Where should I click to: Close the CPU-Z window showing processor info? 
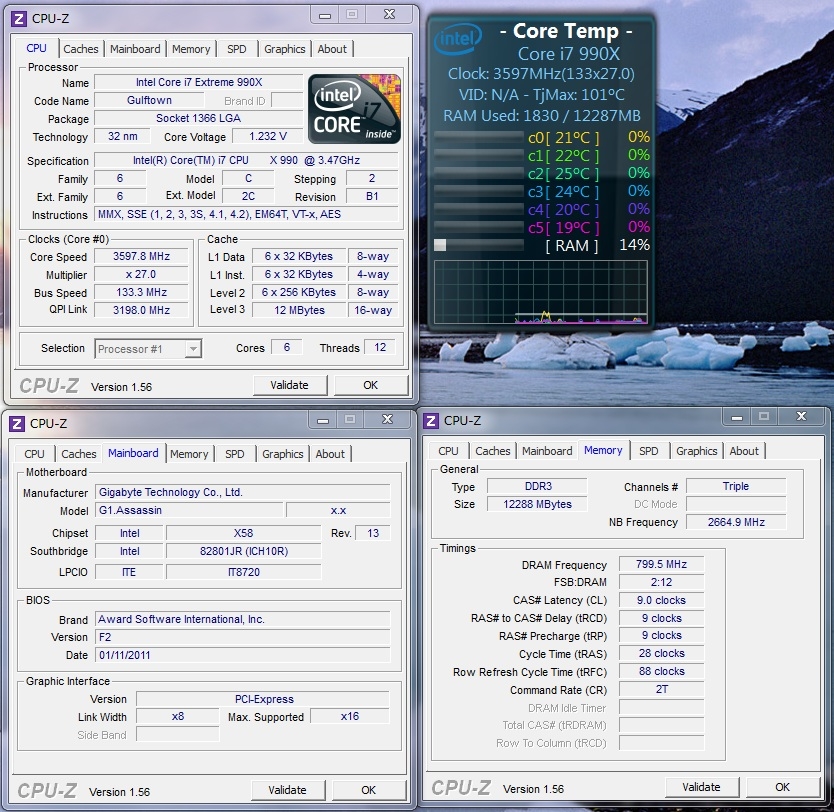point(389,15)
